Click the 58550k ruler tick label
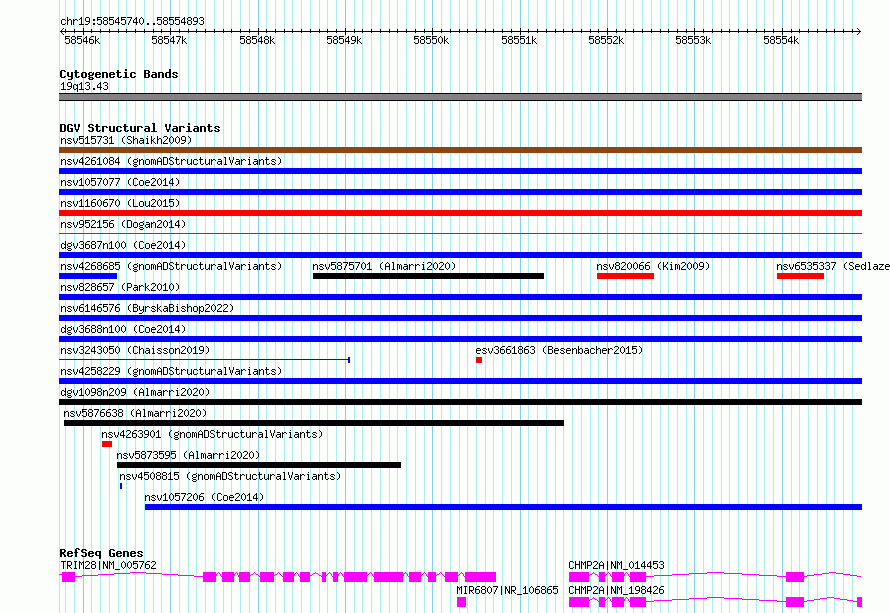Image resolution: width=890 pixels, height=613 pixels. [x=431, y=40]
